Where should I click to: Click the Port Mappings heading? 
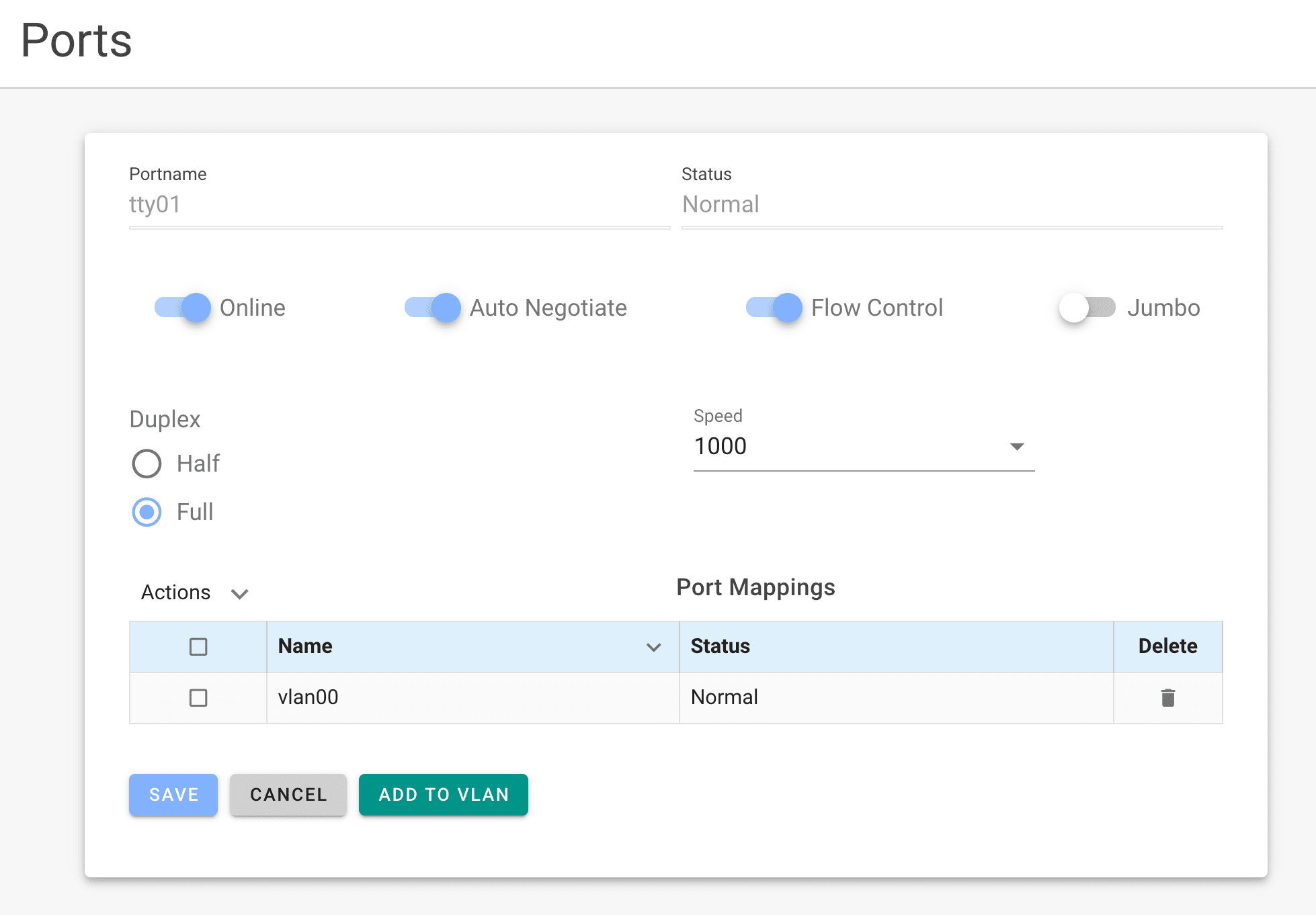(x=755, y=587)
